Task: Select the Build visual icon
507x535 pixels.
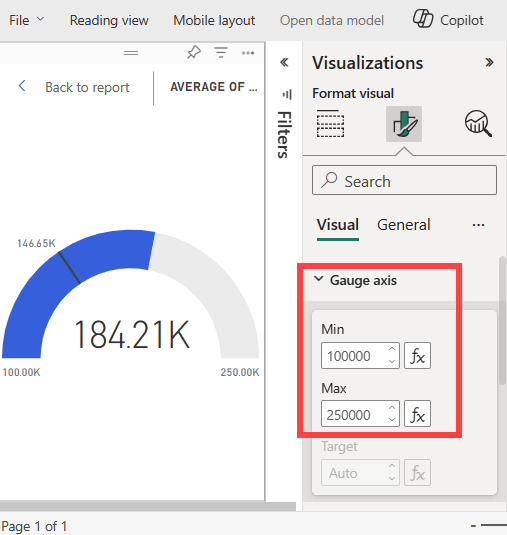Action: click(330, 124)
